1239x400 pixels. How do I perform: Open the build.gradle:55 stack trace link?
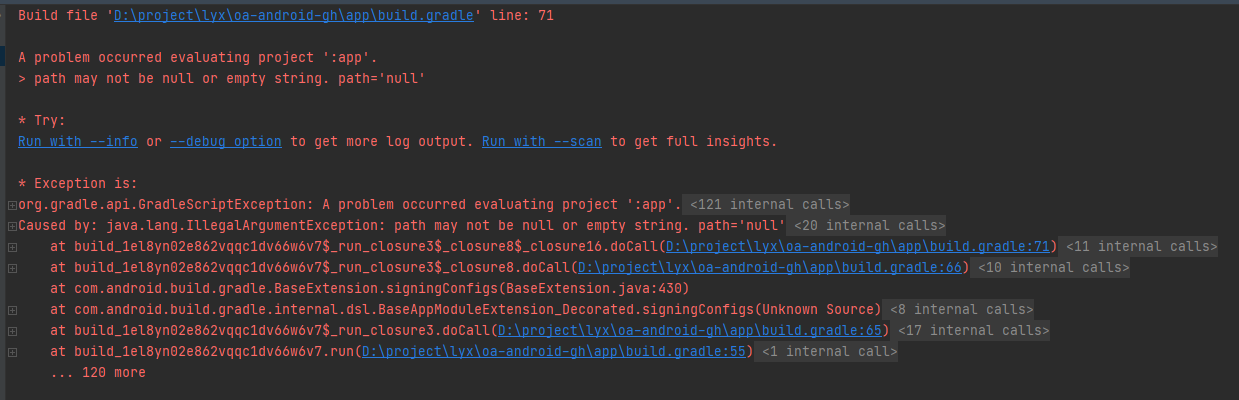555,352
